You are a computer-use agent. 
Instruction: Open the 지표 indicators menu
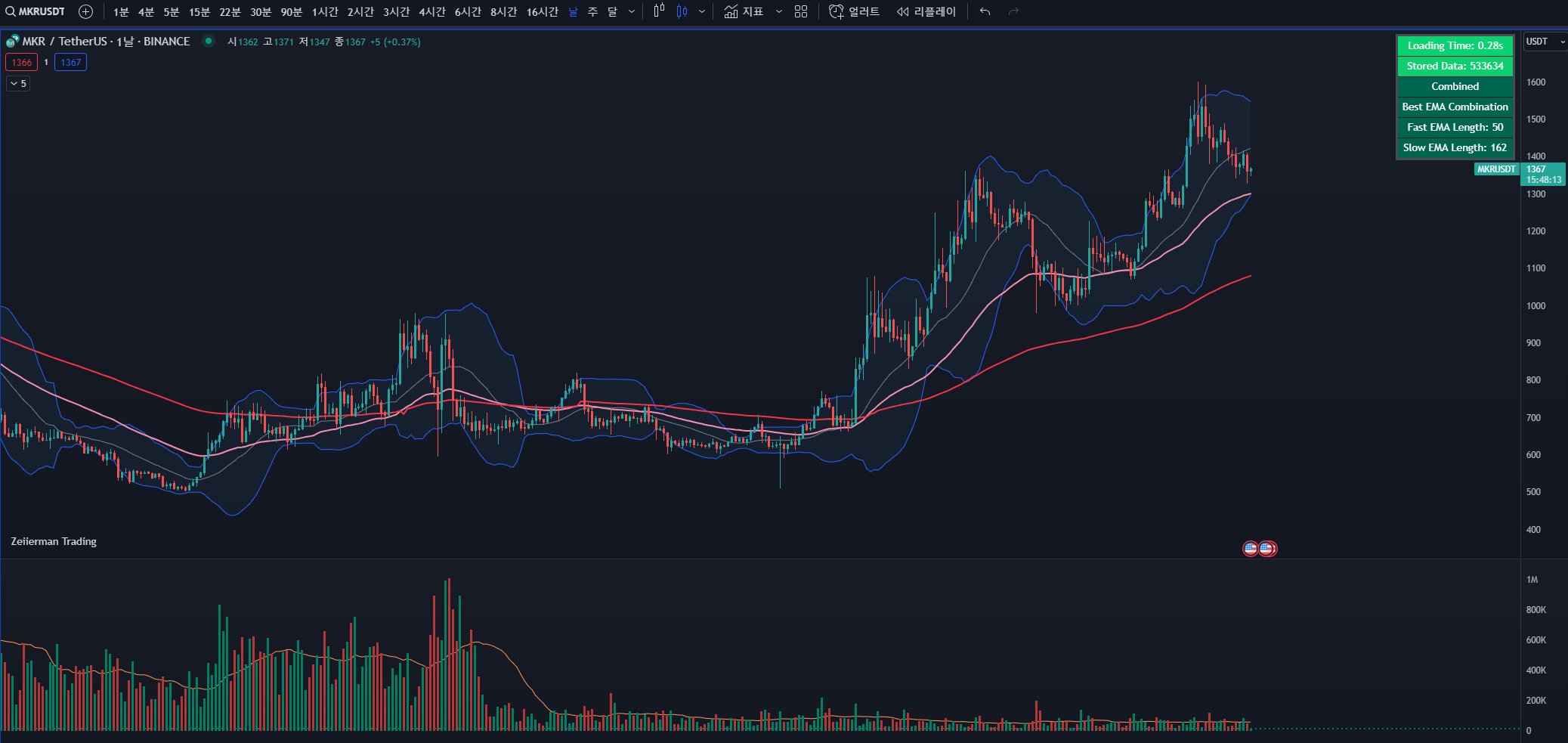point(744,11)
